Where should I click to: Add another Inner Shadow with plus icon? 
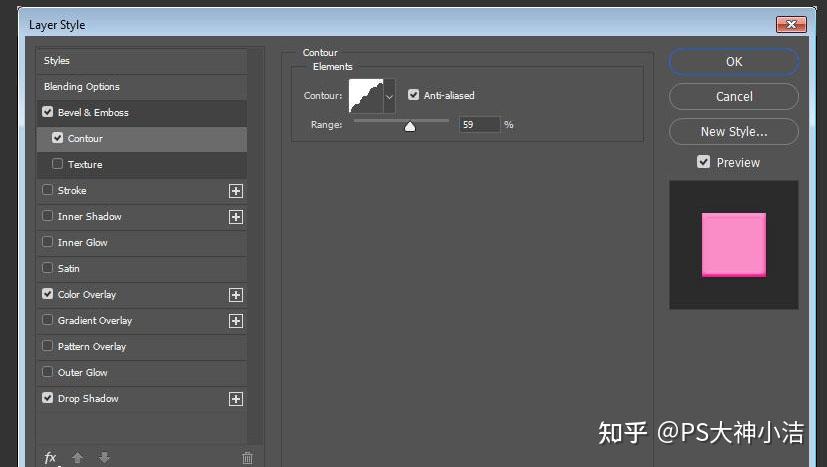(x=236, y=217)
